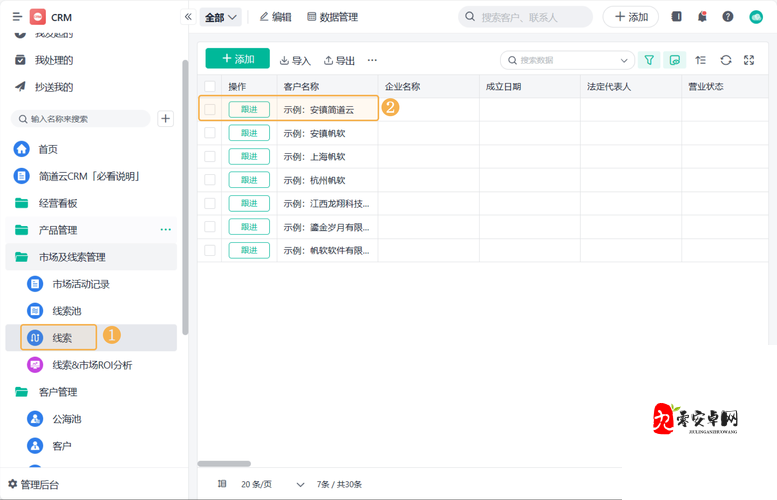Screen dimensions: 777x500
Task: Expand the 搜索数据 dropdown arrow
Action: [624, 60]
